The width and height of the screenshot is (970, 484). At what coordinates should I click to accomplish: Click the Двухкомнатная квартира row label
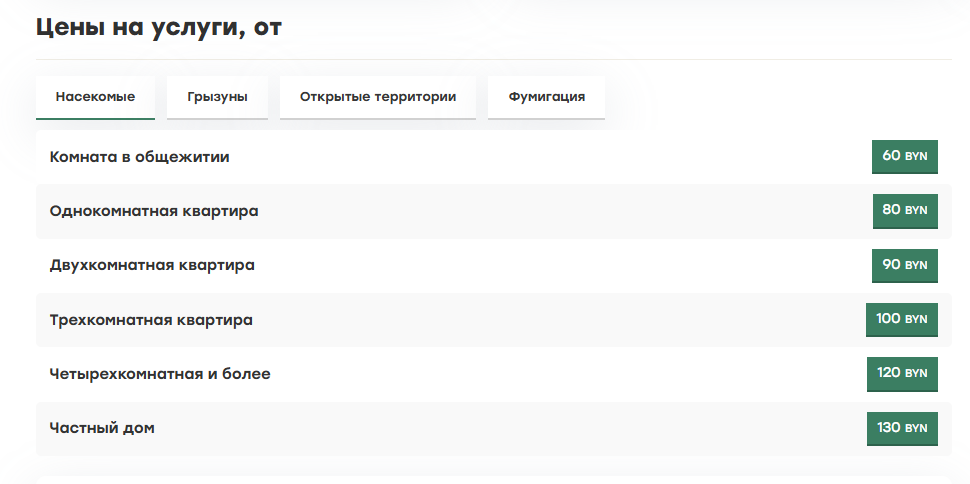[152, 266]
